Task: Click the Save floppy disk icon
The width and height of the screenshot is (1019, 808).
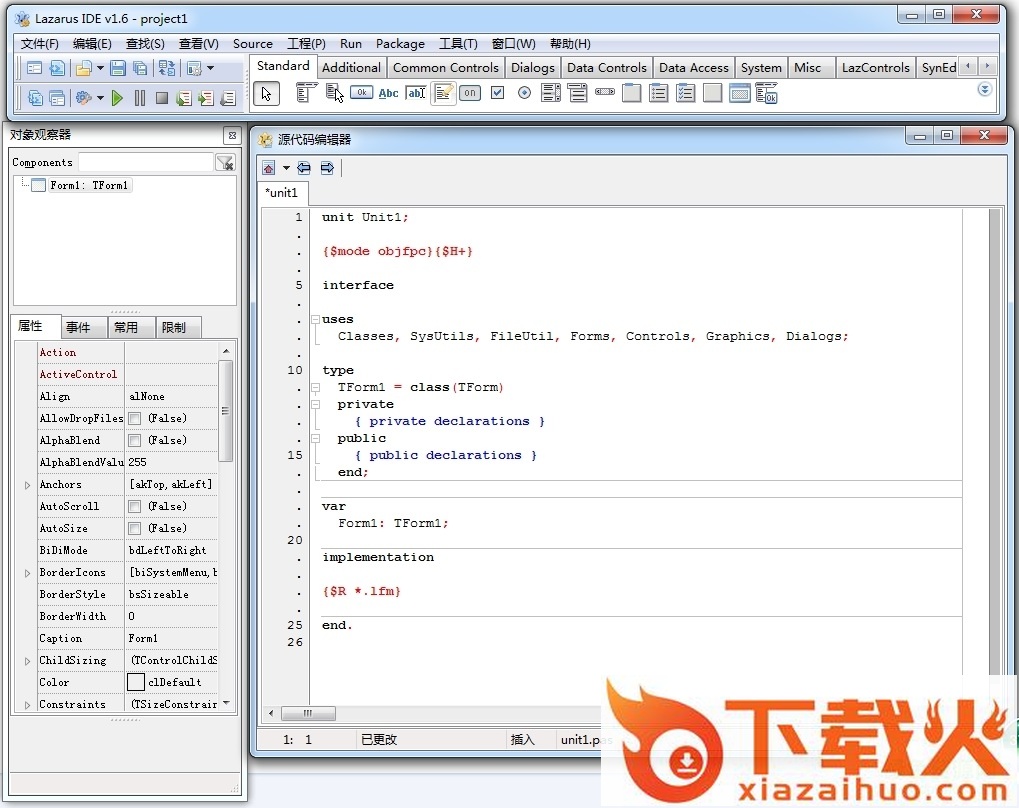Action: click(118, 68)
